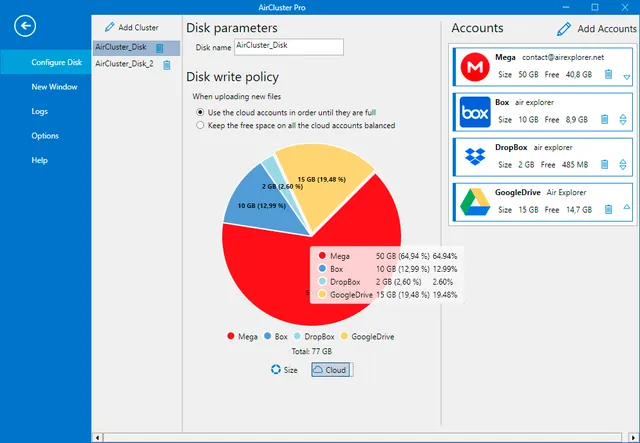The image size is (640, 443).
Task: Open the Configure Disk section
Action: [46, 62]
